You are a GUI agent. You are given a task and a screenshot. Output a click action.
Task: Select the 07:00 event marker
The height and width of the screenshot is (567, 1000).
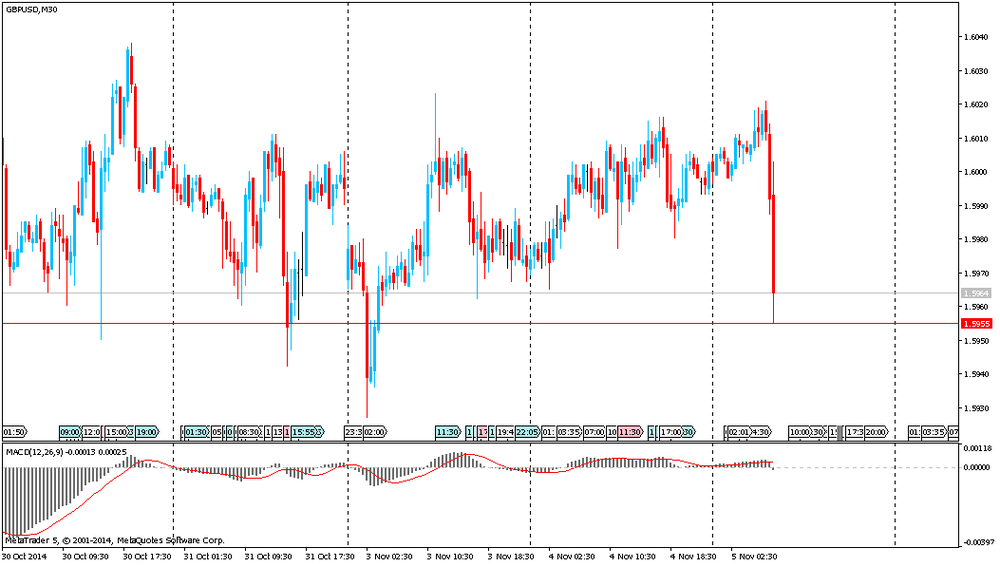click(594, 432)
